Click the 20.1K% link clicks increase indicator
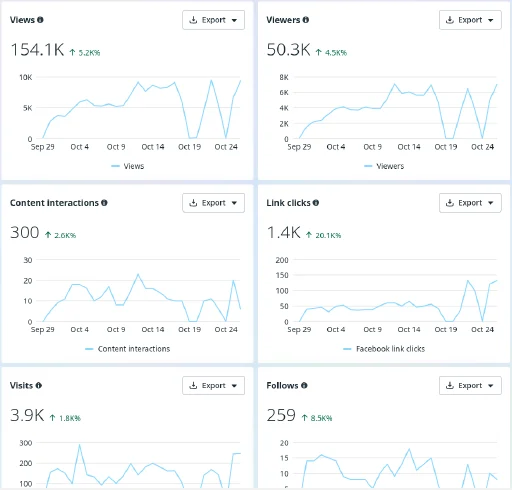512x490 pixels. click(x=323, y=235)
